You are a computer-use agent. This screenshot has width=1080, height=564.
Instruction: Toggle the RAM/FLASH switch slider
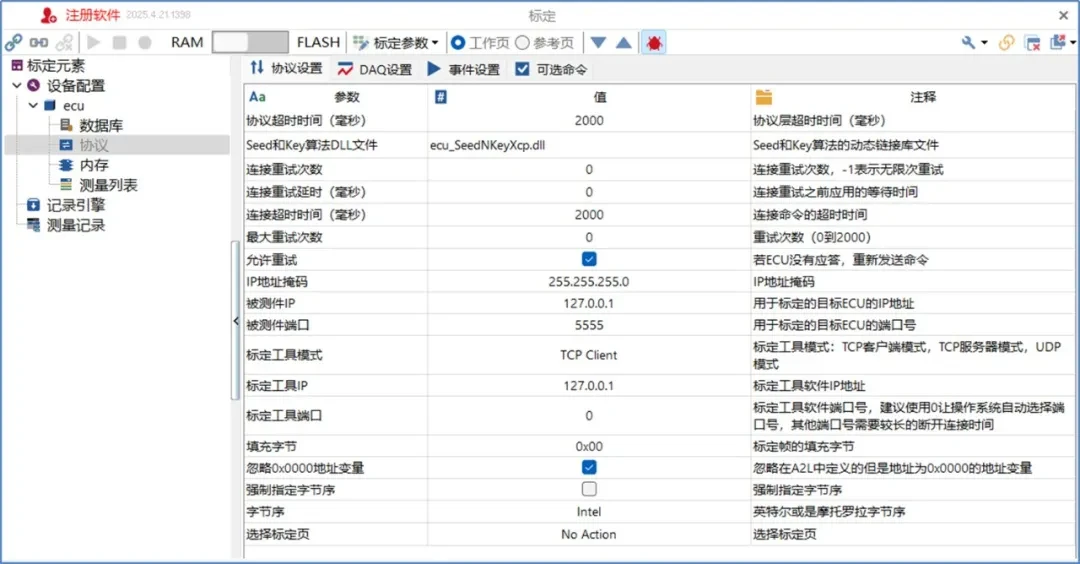(248, 42)
